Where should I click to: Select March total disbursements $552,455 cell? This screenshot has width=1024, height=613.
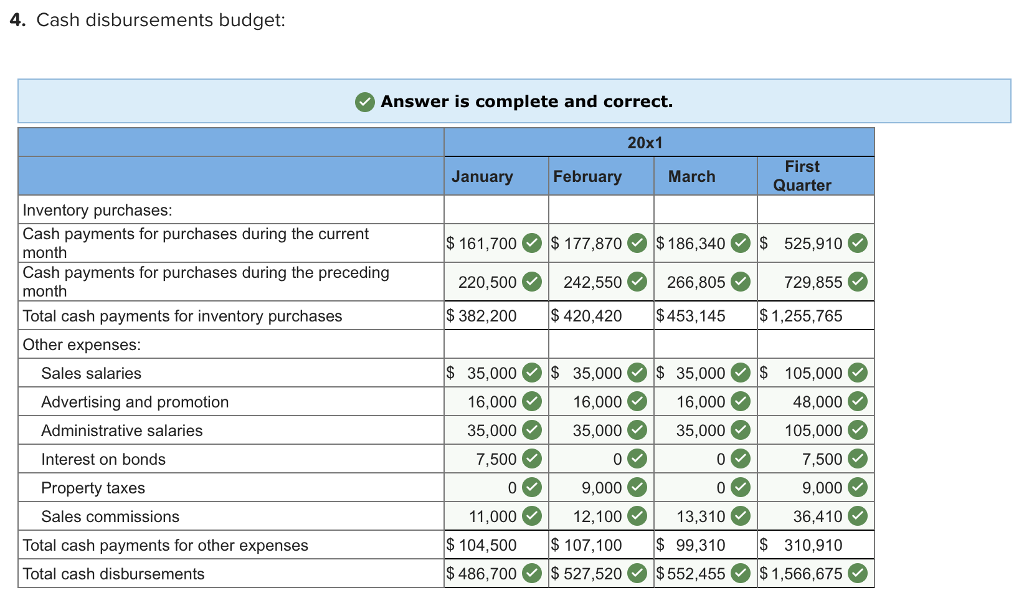[x=706, y=573]
